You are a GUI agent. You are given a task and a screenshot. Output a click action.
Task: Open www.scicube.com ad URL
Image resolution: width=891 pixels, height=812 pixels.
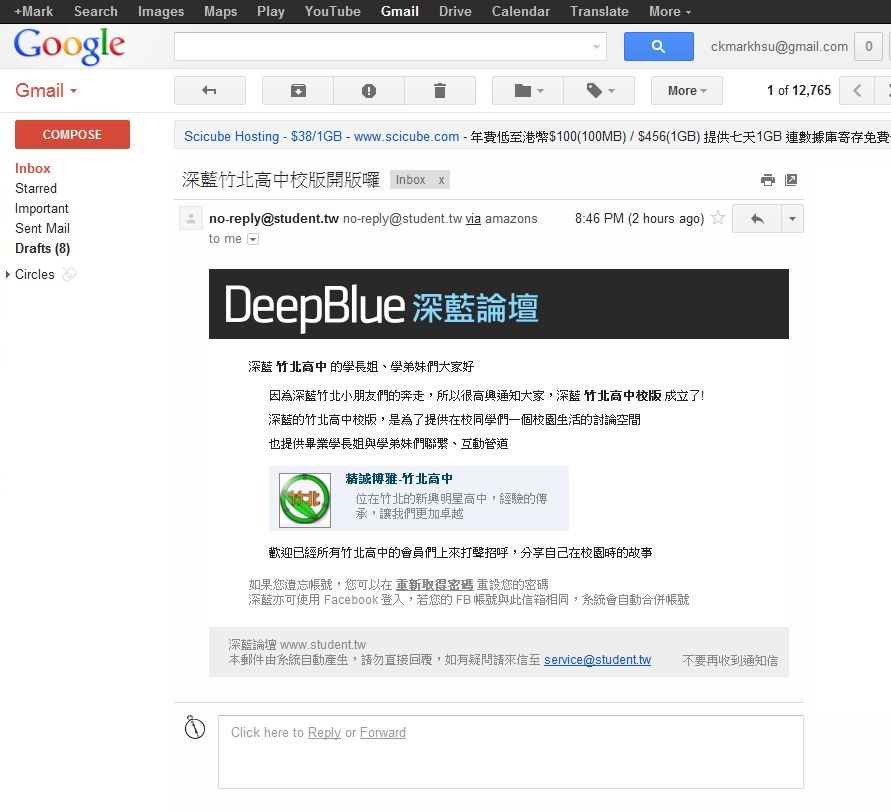click(x=406, y=136)
